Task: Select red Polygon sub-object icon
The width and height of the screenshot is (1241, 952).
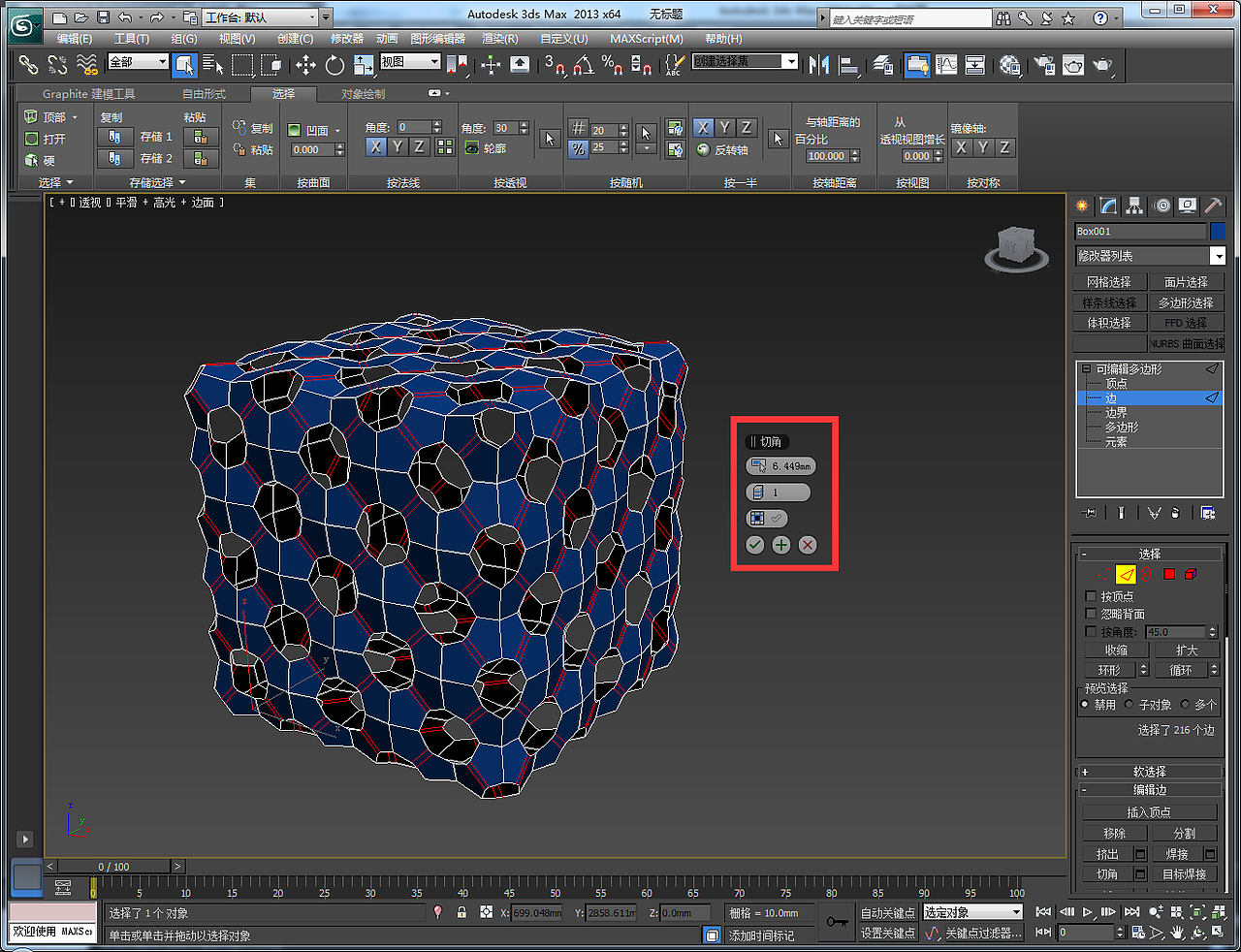Action: coord(1169,575)
